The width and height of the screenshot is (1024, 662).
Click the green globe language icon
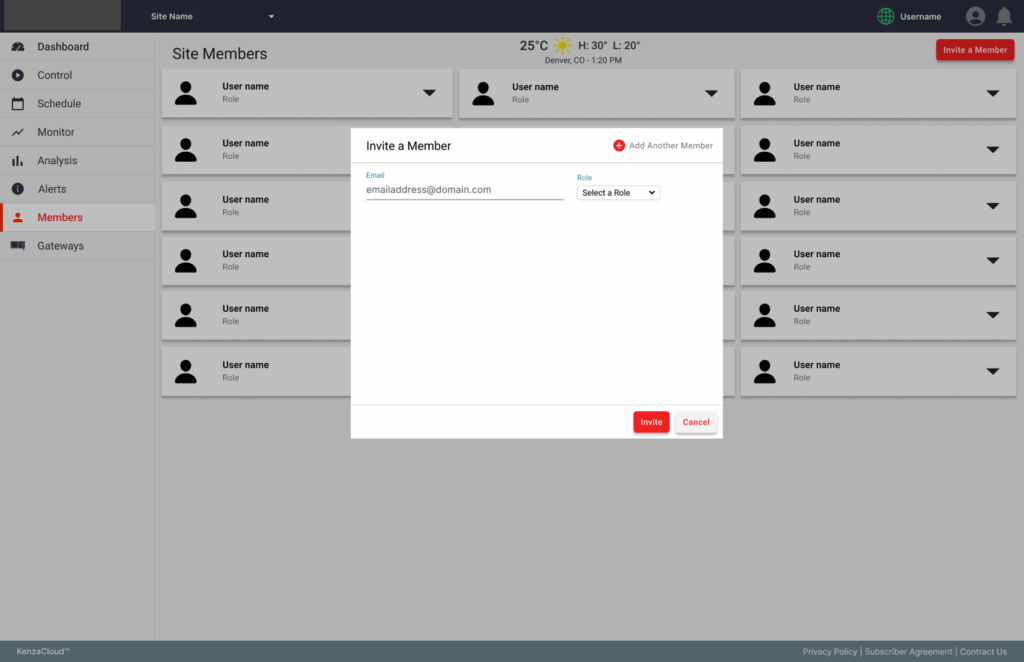point(885,16)
